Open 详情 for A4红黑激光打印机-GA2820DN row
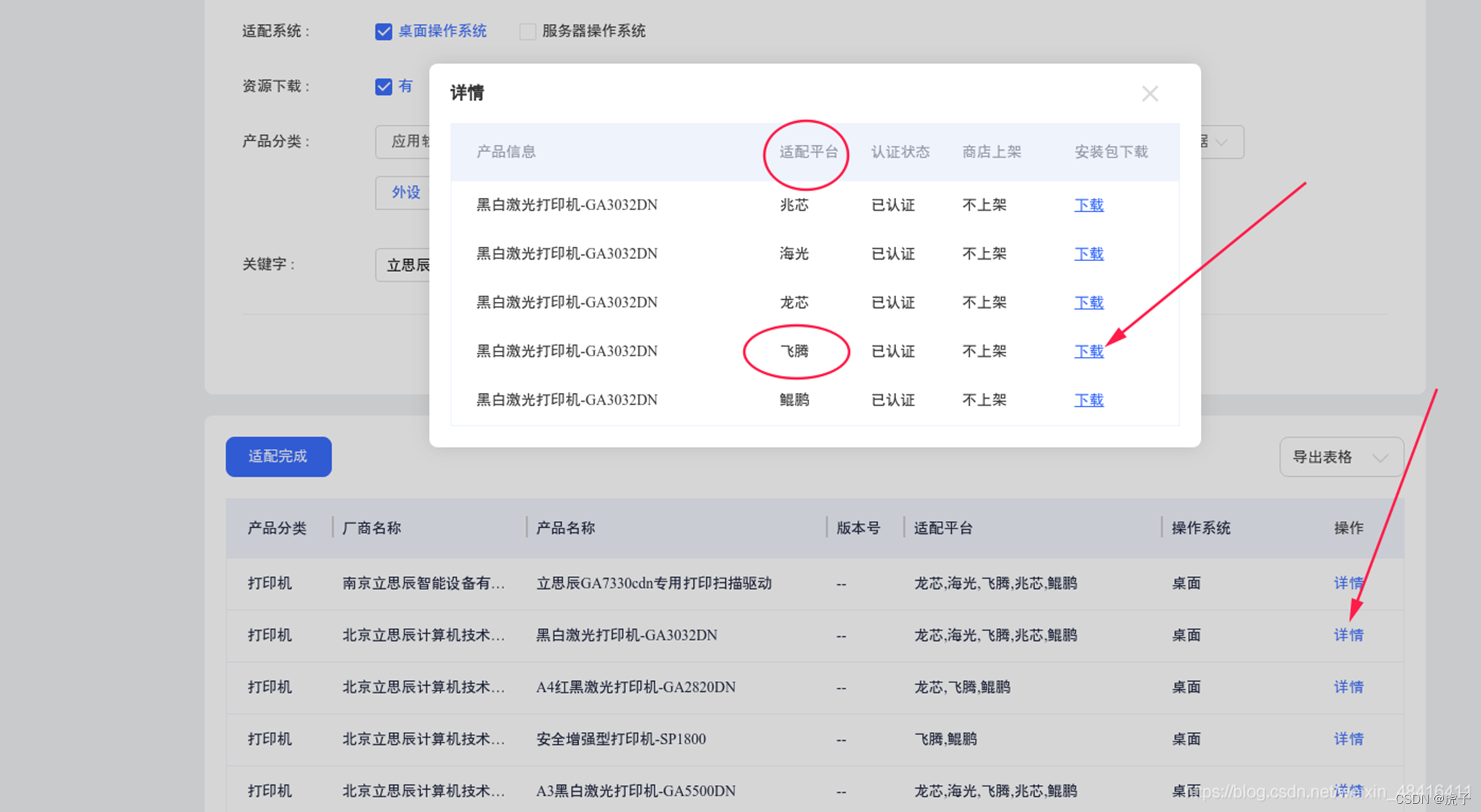This screenshot has width=1481, height=812. [x=1347, y=687]
